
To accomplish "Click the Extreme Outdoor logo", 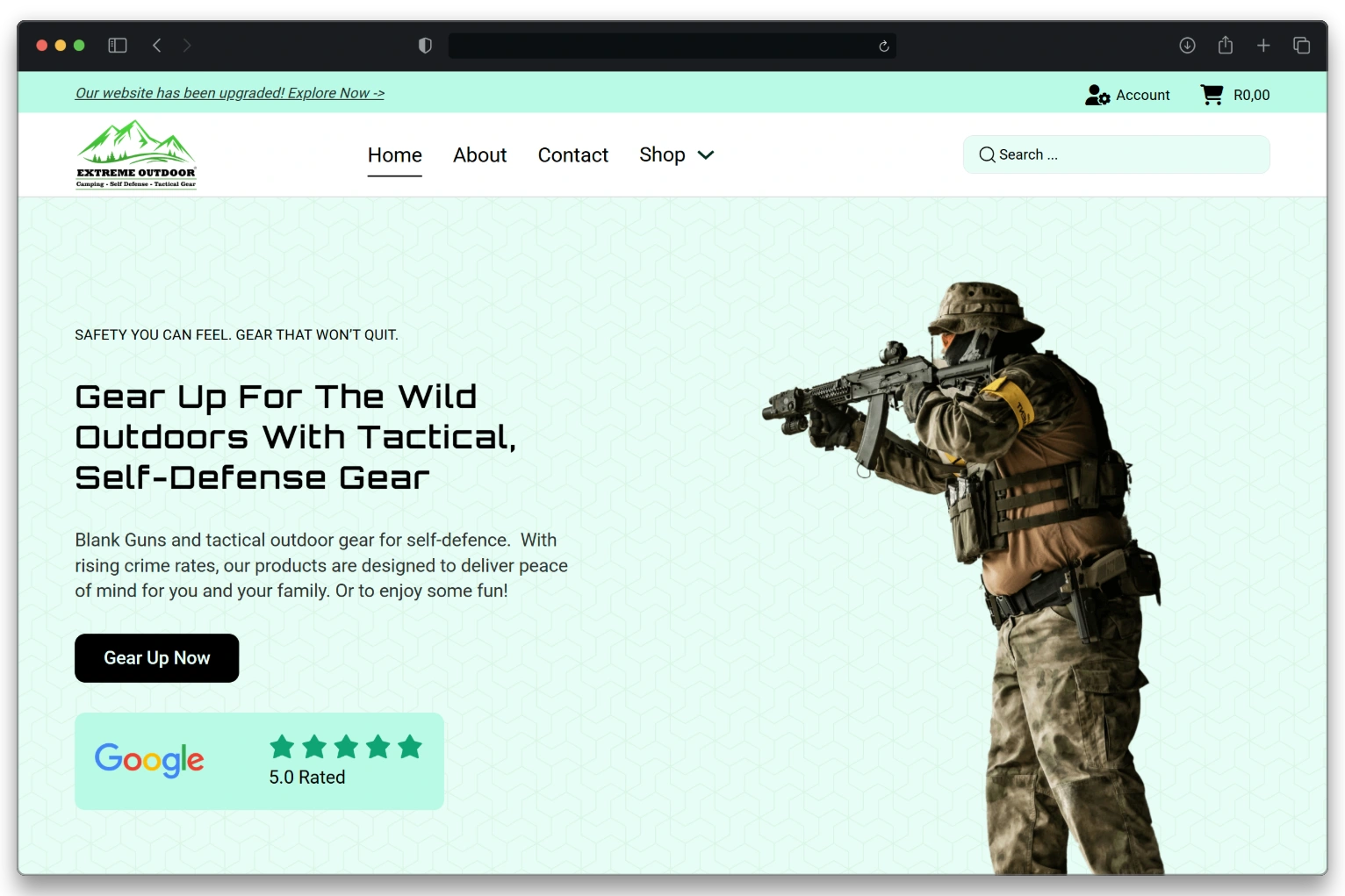I will click(136, 154).
